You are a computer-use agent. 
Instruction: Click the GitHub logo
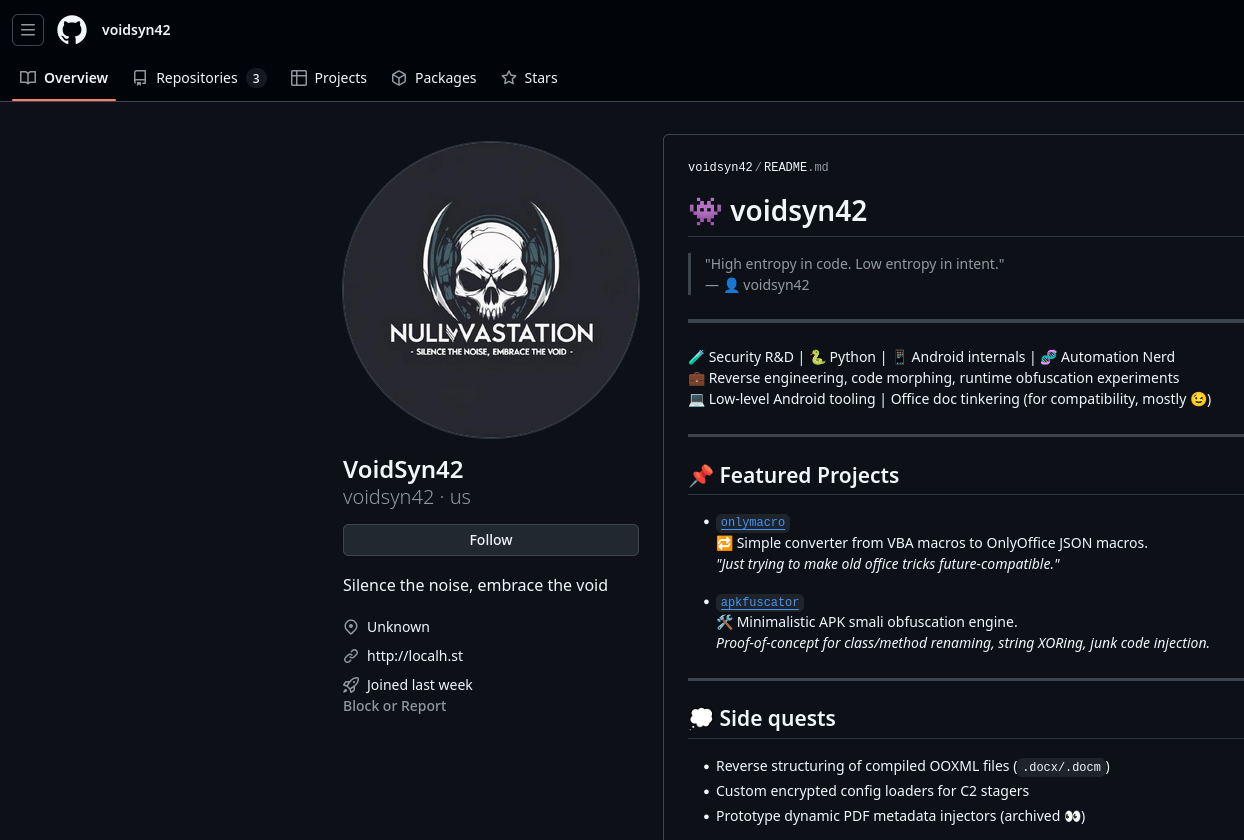[x=72, y=30]
